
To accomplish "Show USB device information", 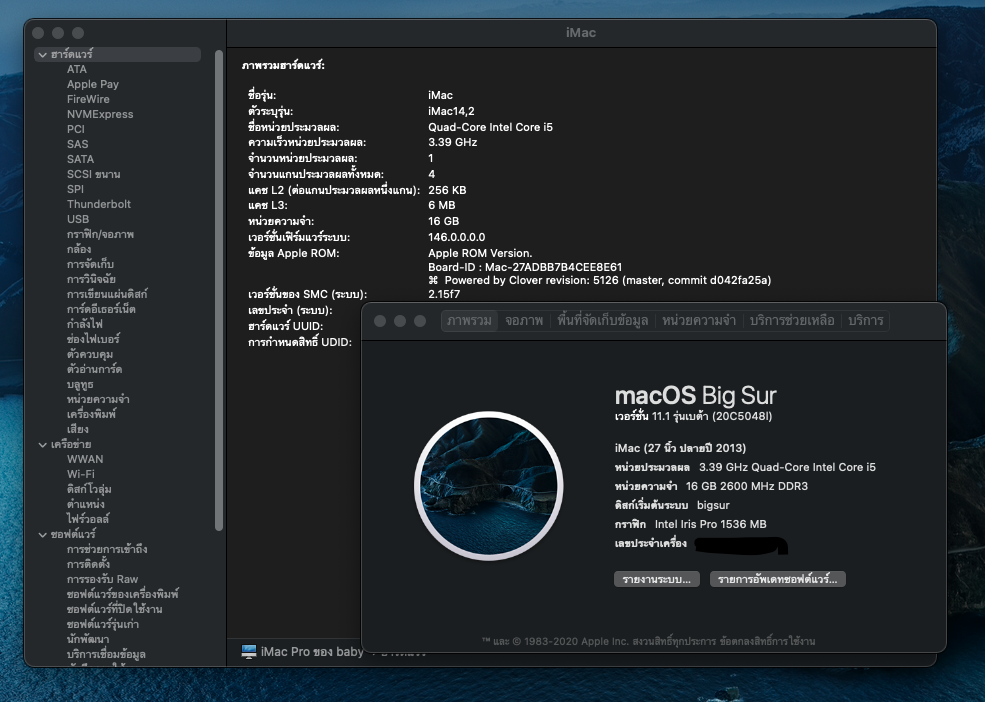I will point(78,219).
